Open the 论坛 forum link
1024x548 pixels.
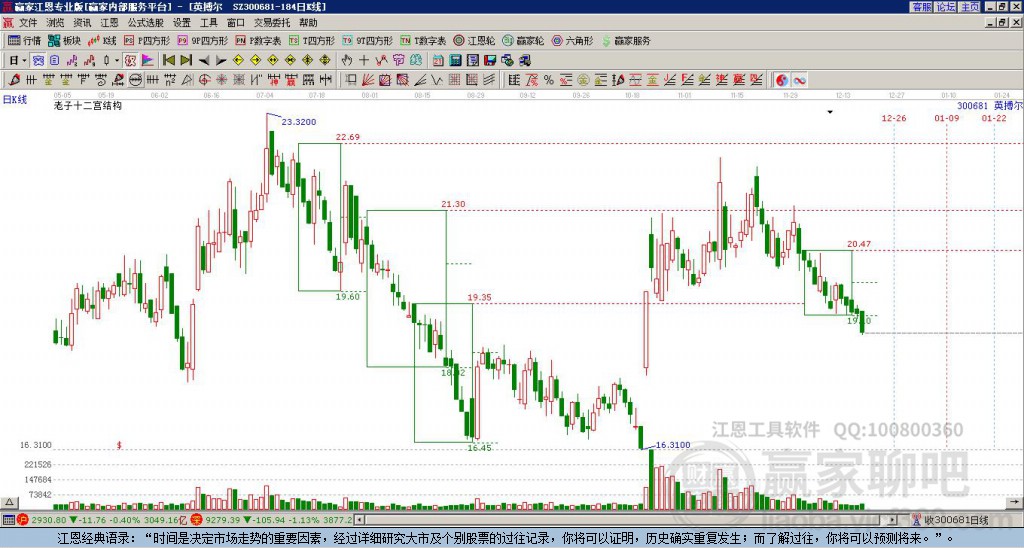pyautogui.click(x=946, y=7)
